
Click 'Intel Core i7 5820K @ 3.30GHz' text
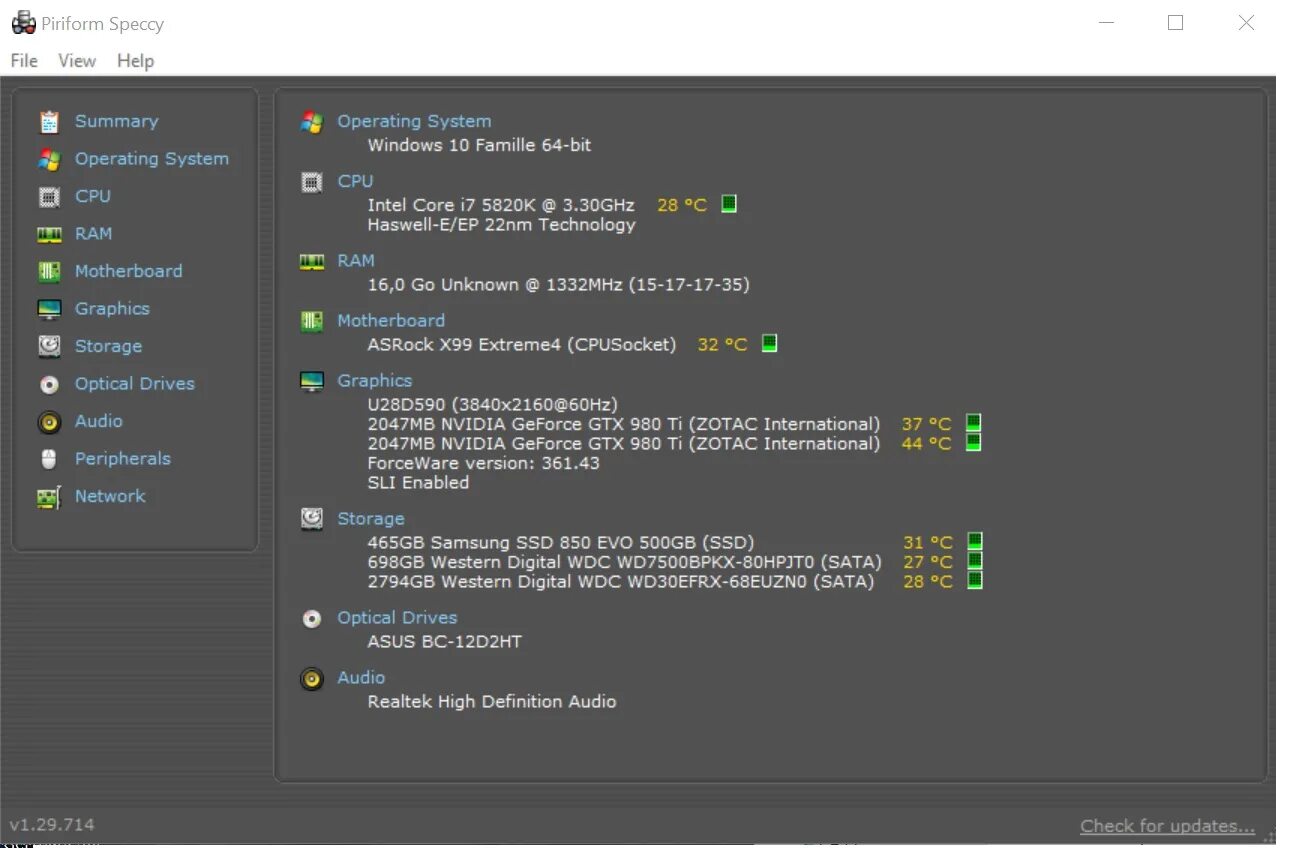(x=501, y=205)
